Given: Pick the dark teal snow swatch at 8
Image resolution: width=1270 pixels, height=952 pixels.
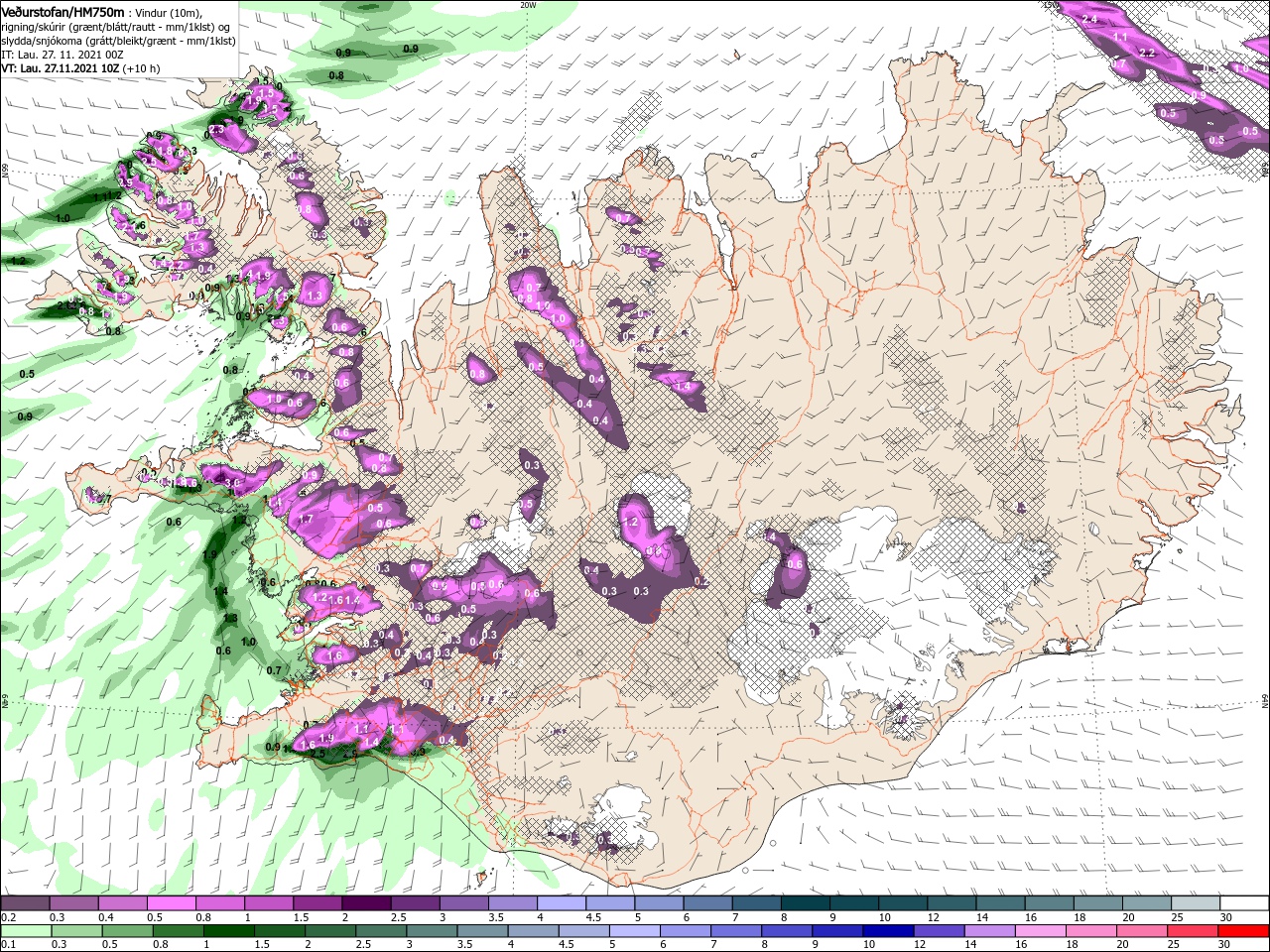Looking at the screenshot, I should (x=804, y=903).
